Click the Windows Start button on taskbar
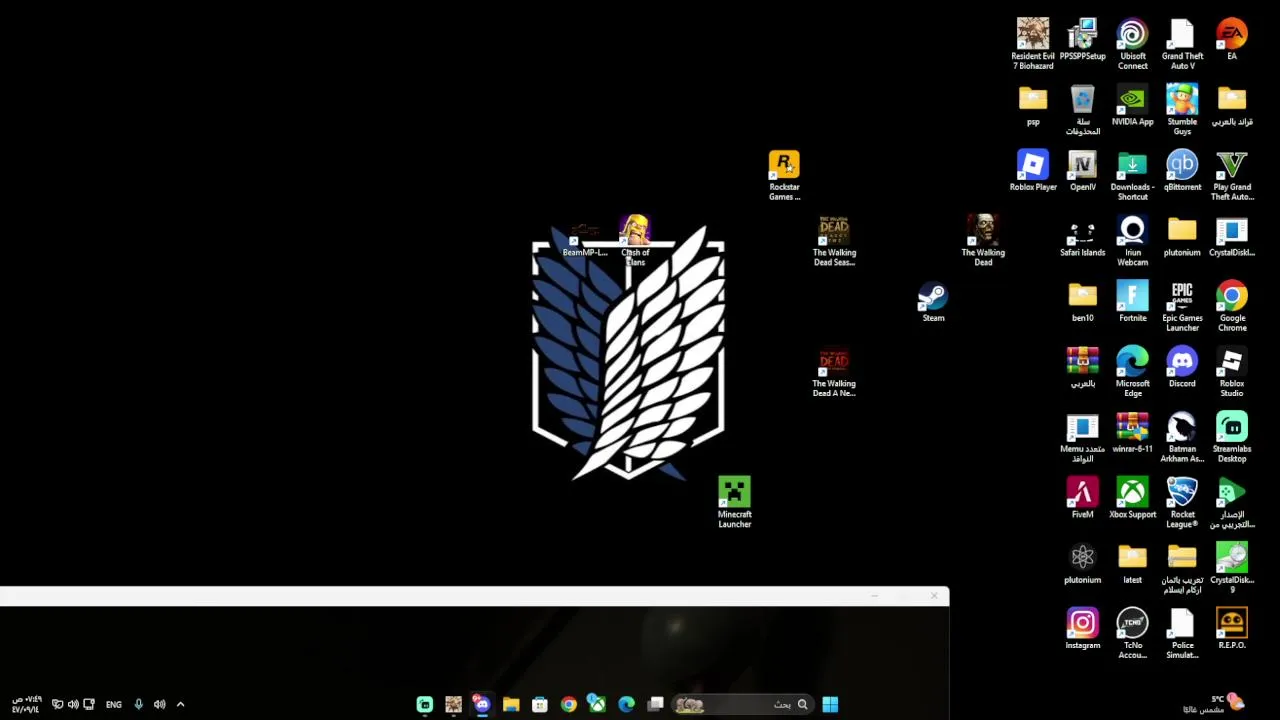 click(830, 704)
